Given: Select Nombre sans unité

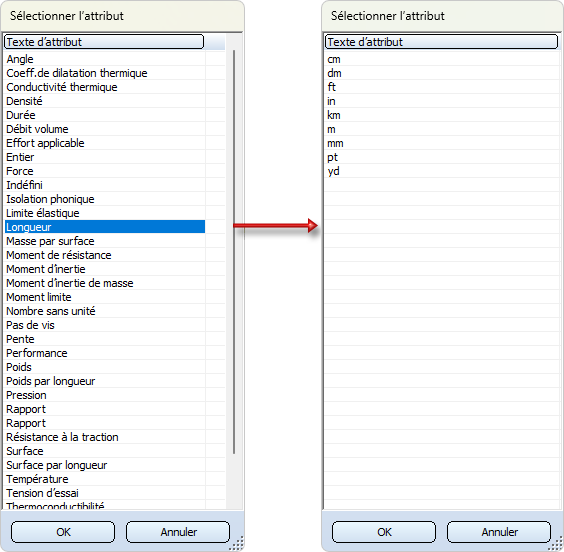Looking at the screenshot, I should pyautogui.click(x=105, y=311).
